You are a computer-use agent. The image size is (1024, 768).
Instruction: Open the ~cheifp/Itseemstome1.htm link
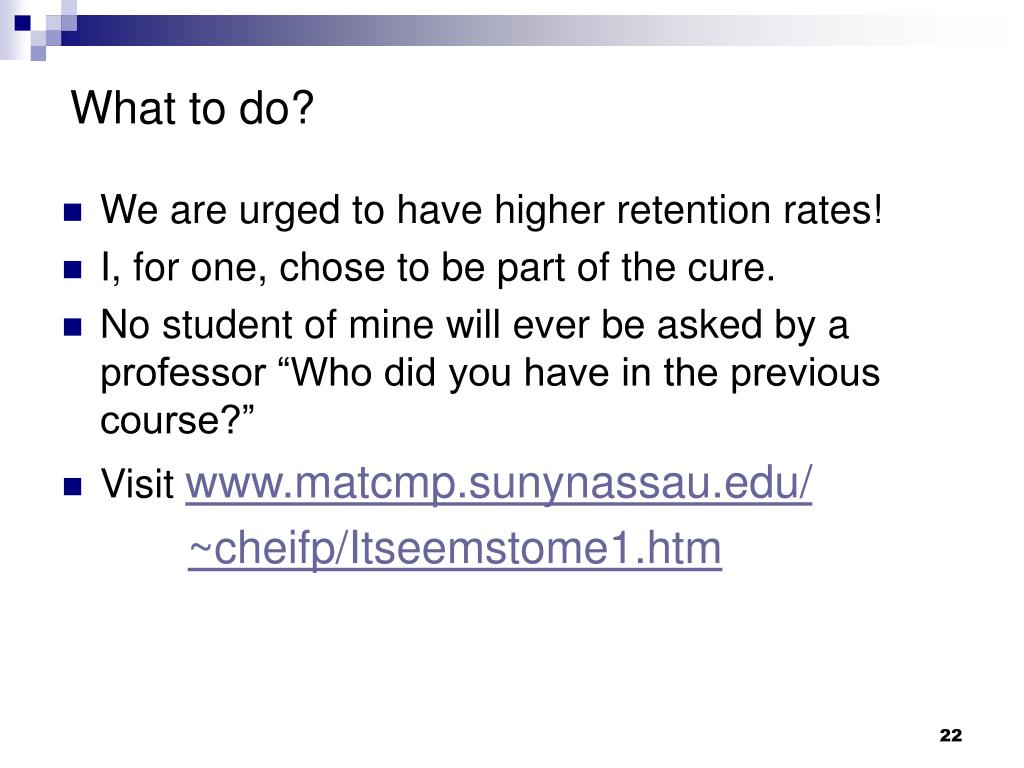coord(455,549)
